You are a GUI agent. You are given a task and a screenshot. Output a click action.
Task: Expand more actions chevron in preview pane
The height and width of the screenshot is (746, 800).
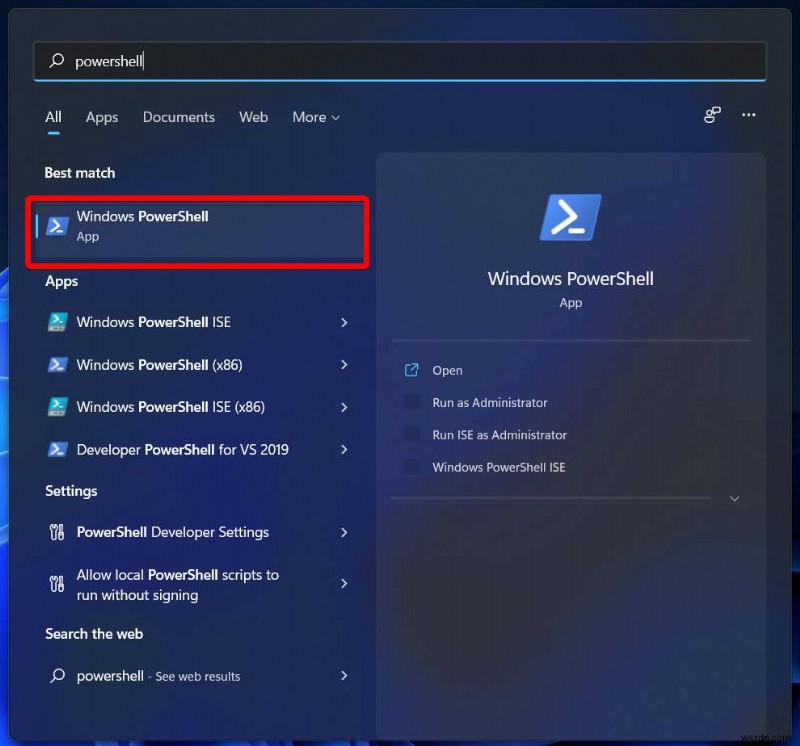[735, 498]
